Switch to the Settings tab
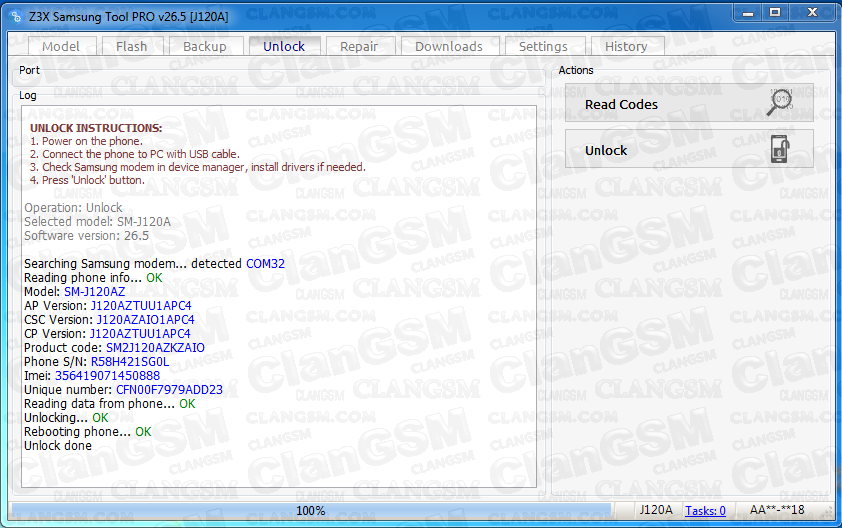 pyautogui.click(x=543, y=46)
